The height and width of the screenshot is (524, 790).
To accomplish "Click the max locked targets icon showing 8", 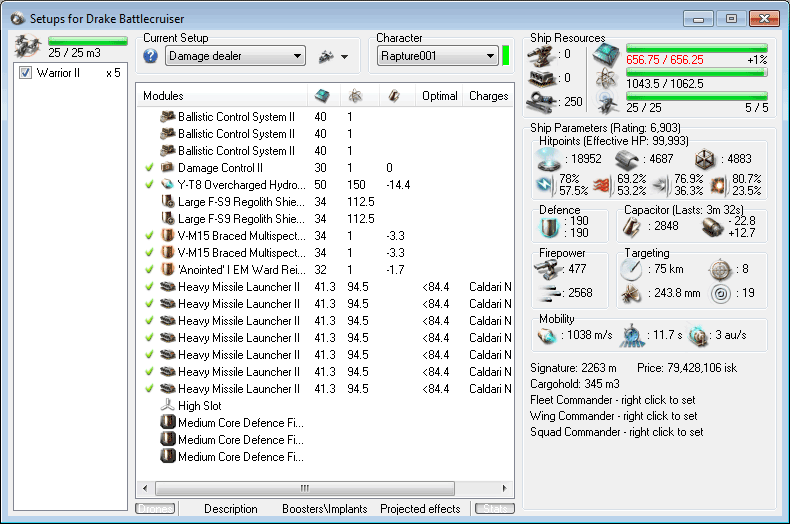I will click(719, 270).
